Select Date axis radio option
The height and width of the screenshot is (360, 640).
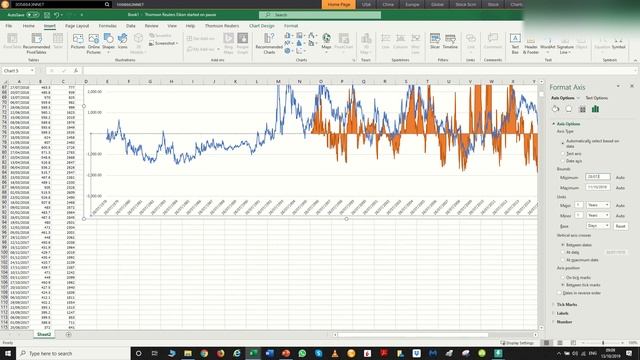563,161
